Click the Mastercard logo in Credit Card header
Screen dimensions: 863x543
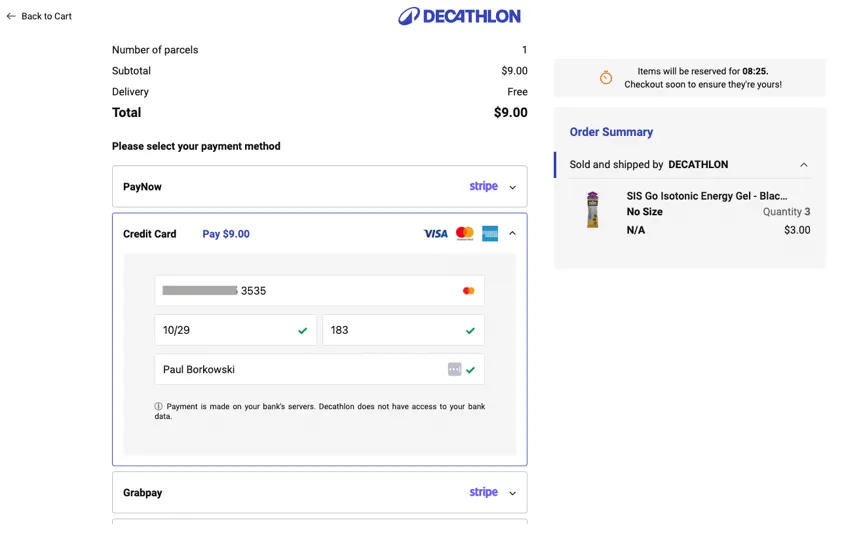(464, 234)
